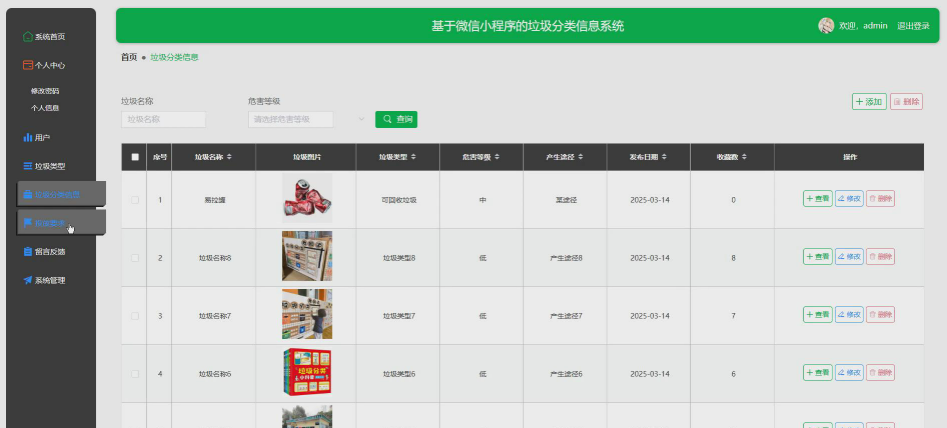Viewport: 947px width, 428px height.
Task: Open the 危害等级 dropdown arrow
Action: point(361,120)
